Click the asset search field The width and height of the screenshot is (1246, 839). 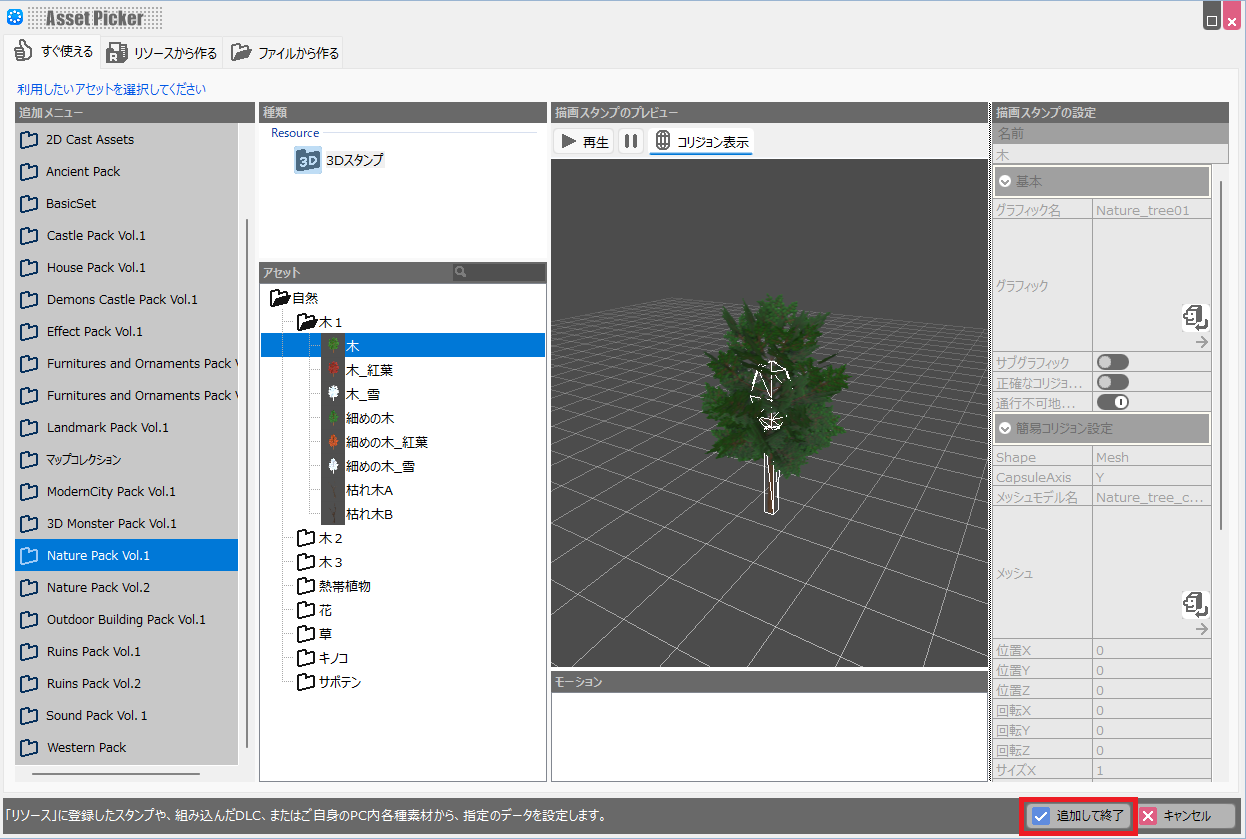coord(505,272)
